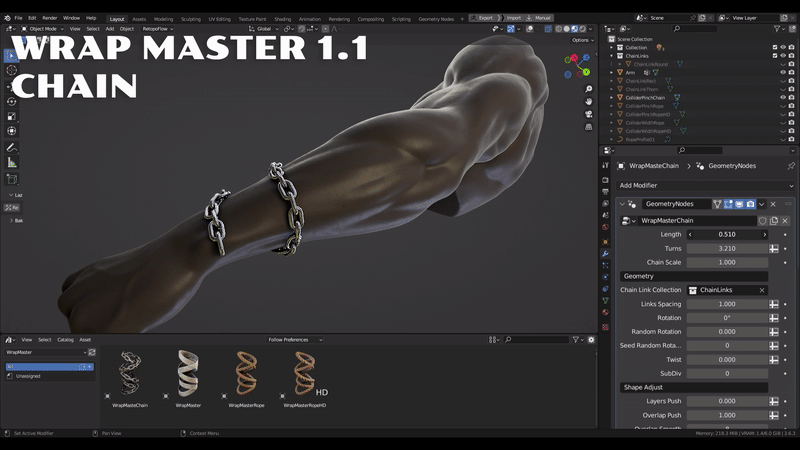This screenshot has height=450, width=800.
Task: Click the green Y axis navigation gizmo
Action: (586, 72)
